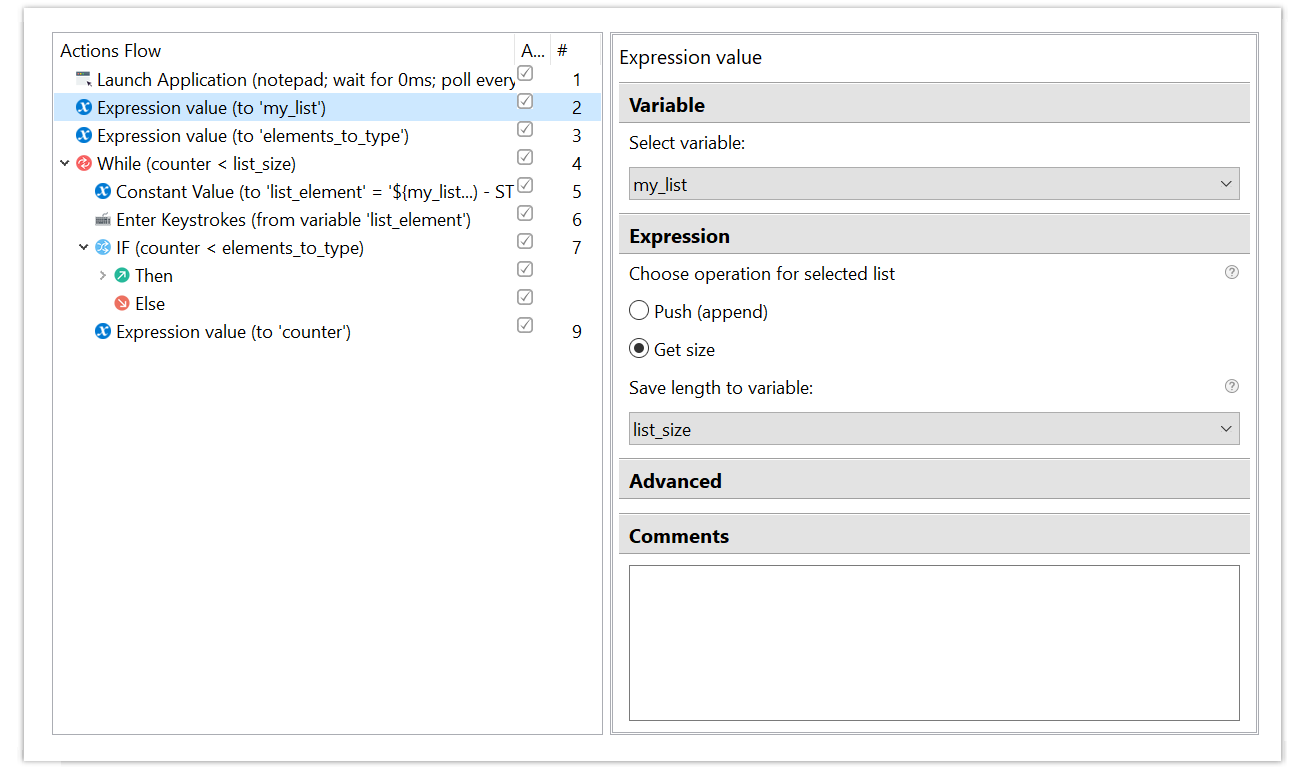1305x778 pixels.
Task: Toggle active checkbox for 'my_list' expression row
Action: [525, 101]
